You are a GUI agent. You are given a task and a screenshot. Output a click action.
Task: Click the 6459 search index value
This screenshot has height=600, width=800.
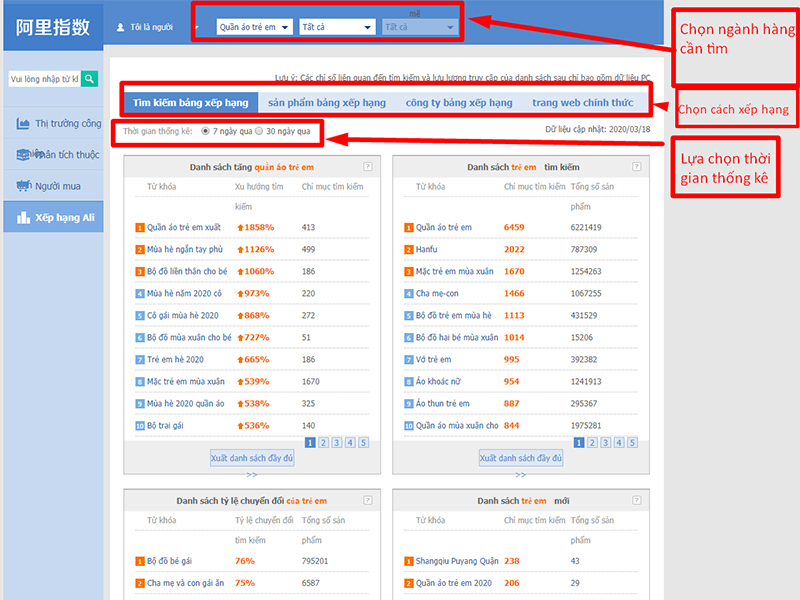514,228
